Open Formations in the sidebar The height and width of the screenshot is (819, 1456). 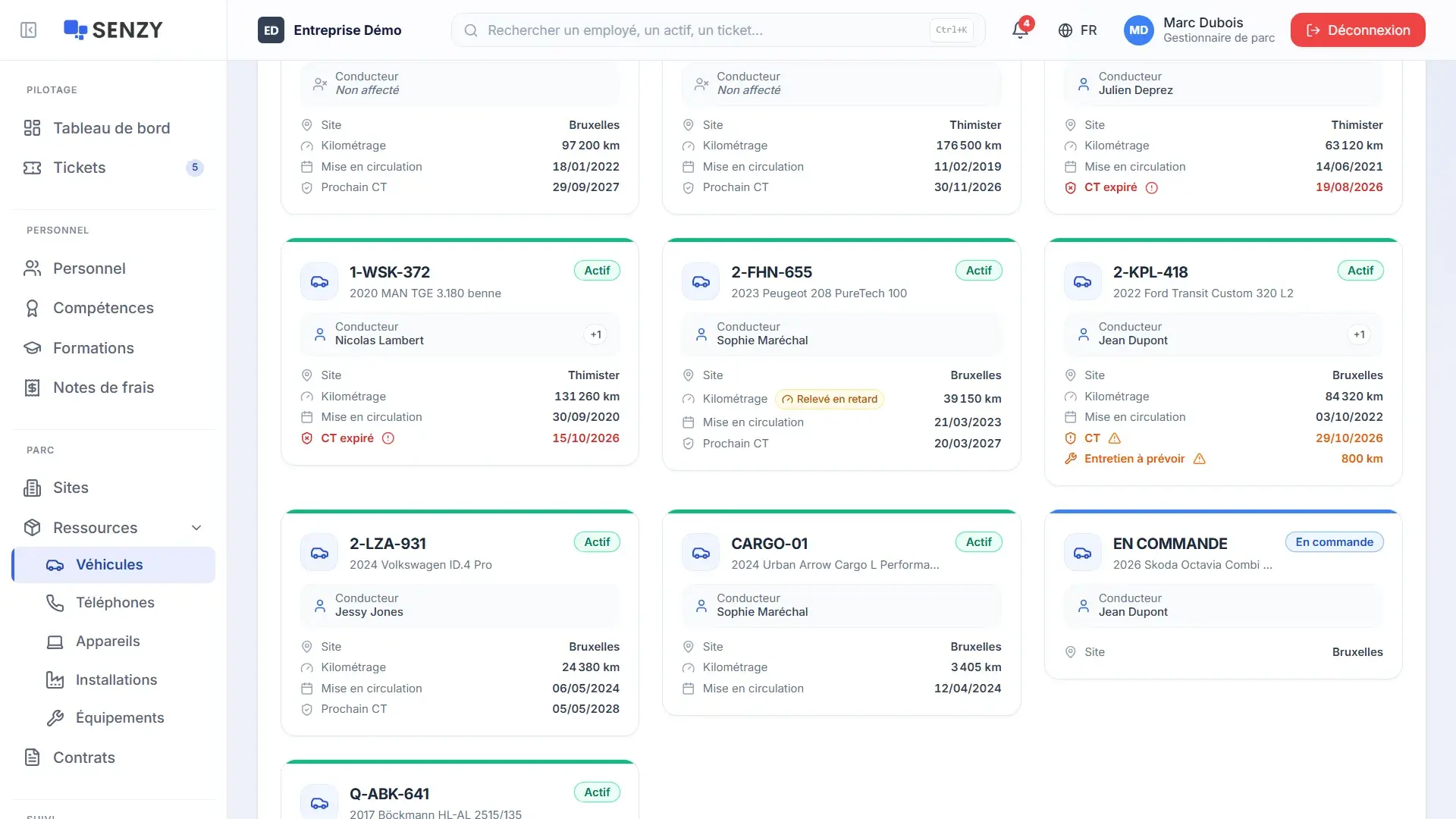coord(114,348)
